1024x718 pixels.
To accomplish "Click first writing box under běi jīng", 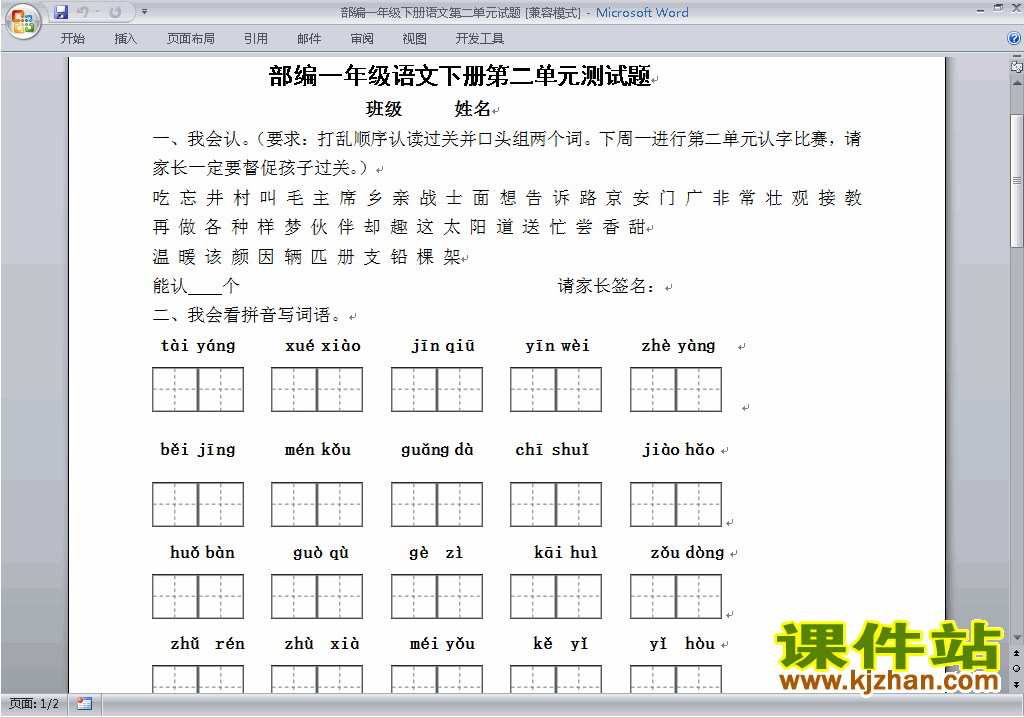I will [x=175, y=504].
